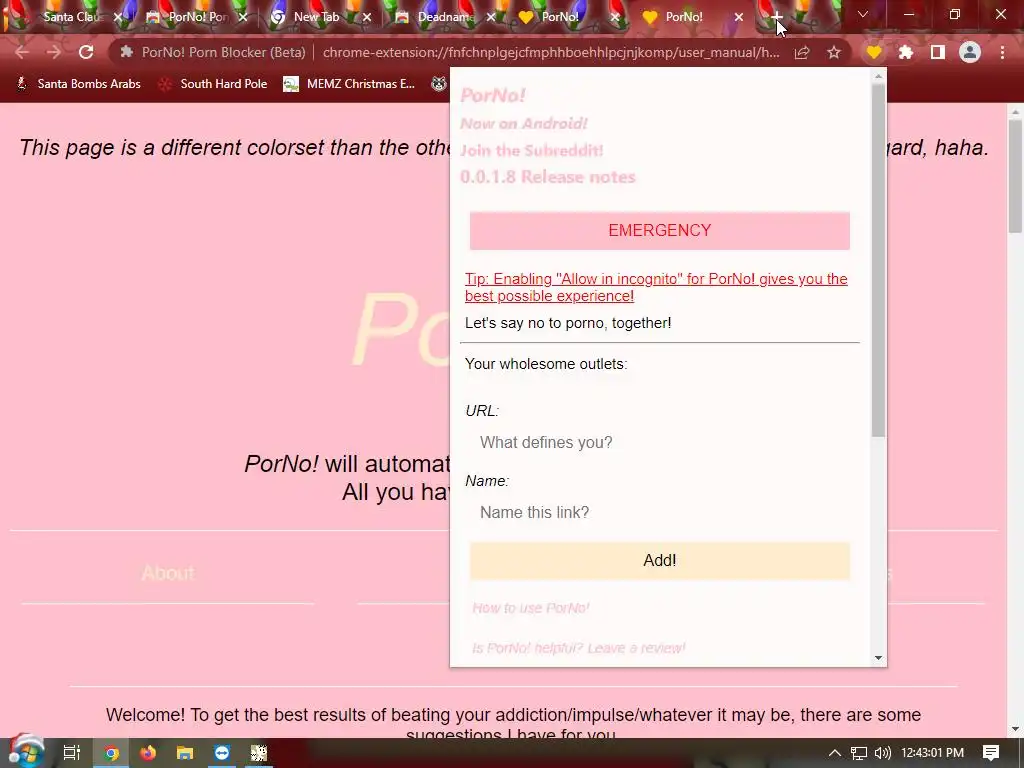Toggle the browser side panel icon
This screenshot has width=1024, height=768.
(x=938, y=52)
